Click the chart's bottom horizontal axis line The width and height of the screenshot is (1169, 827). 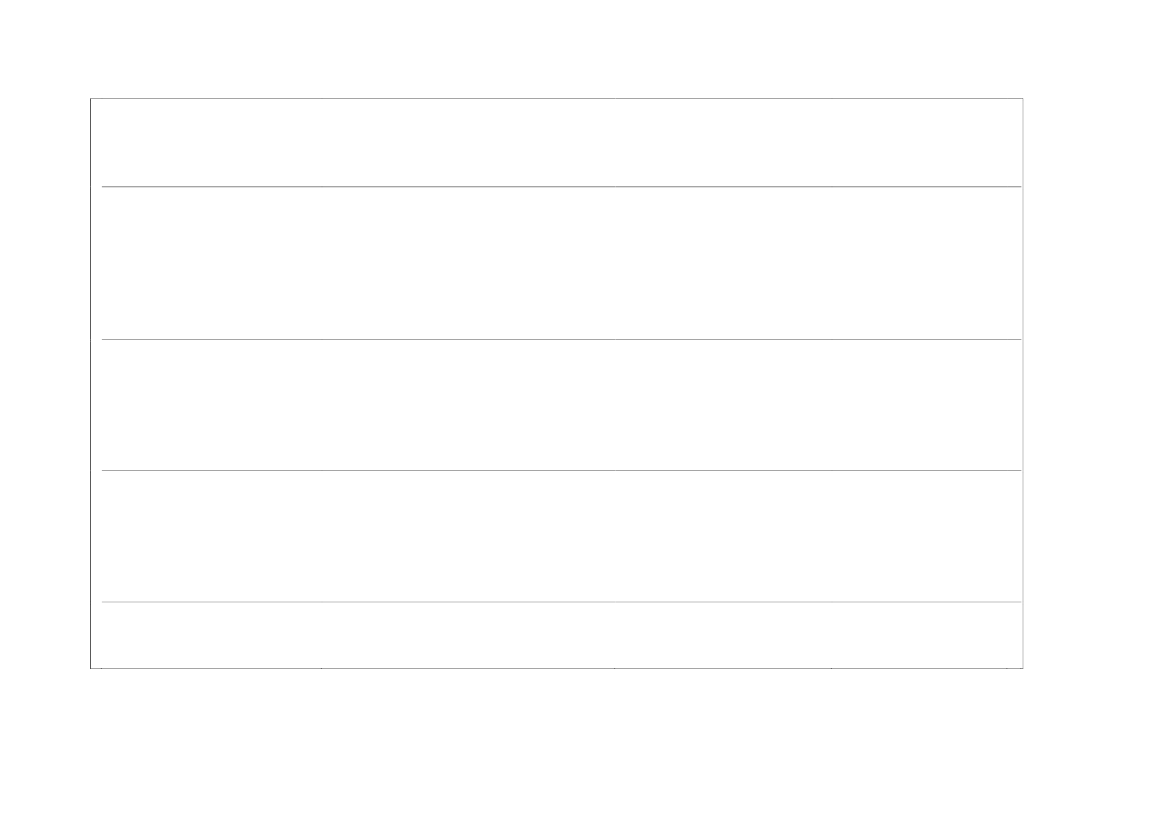pos(557,668)
